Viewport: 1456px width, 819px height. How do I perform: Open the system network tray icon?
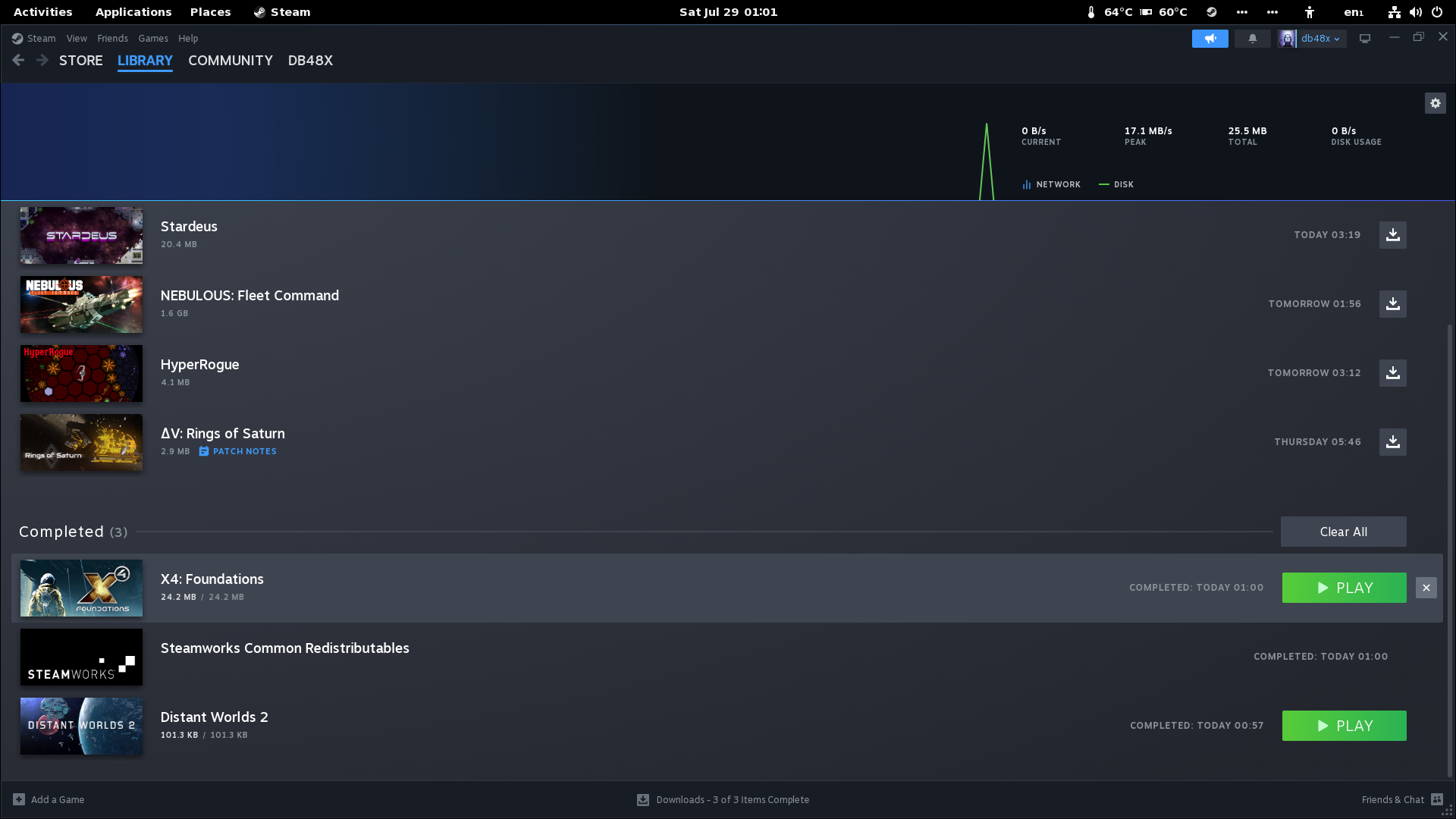coord(1395,12)
